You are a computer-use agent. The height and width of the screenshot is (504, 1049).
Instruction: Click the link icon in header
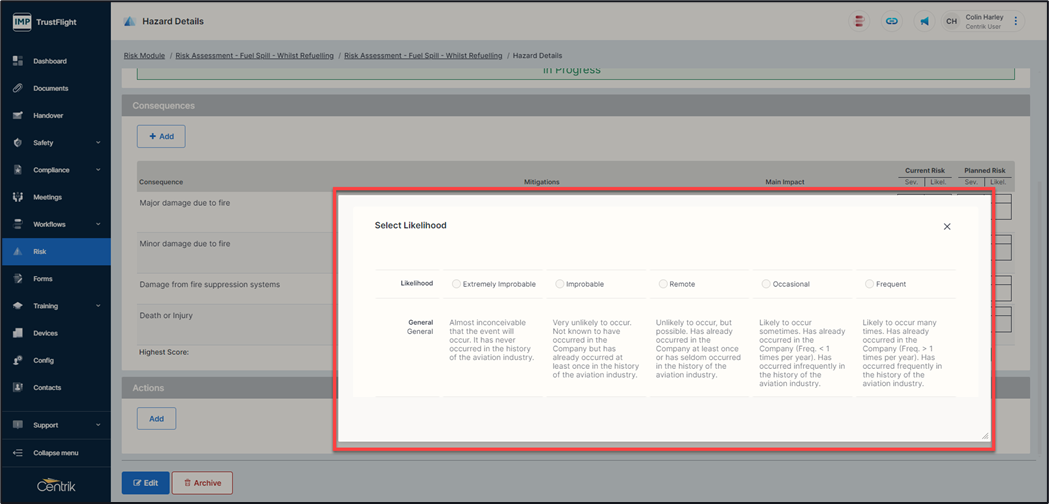(x=892, y=21)
